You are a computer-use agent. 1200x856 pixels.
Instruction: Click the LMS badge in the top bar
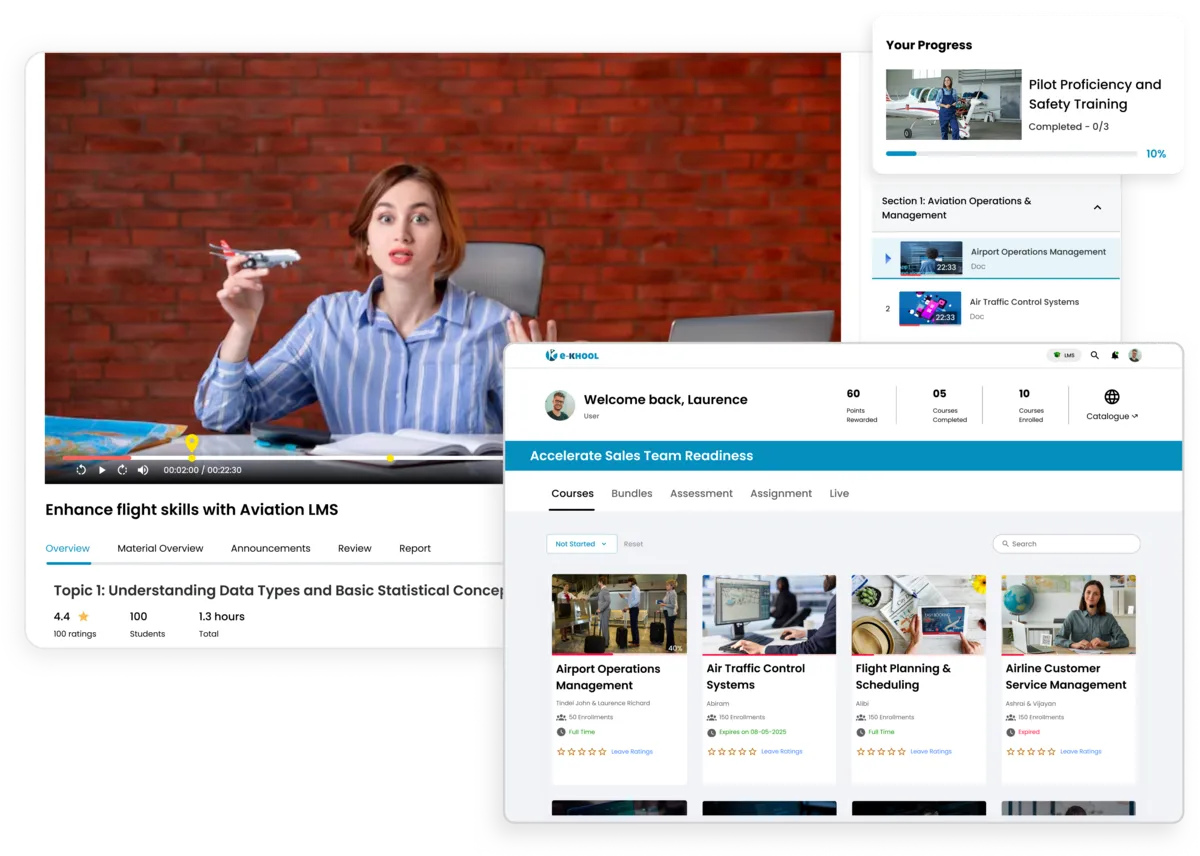point(1063,355)
